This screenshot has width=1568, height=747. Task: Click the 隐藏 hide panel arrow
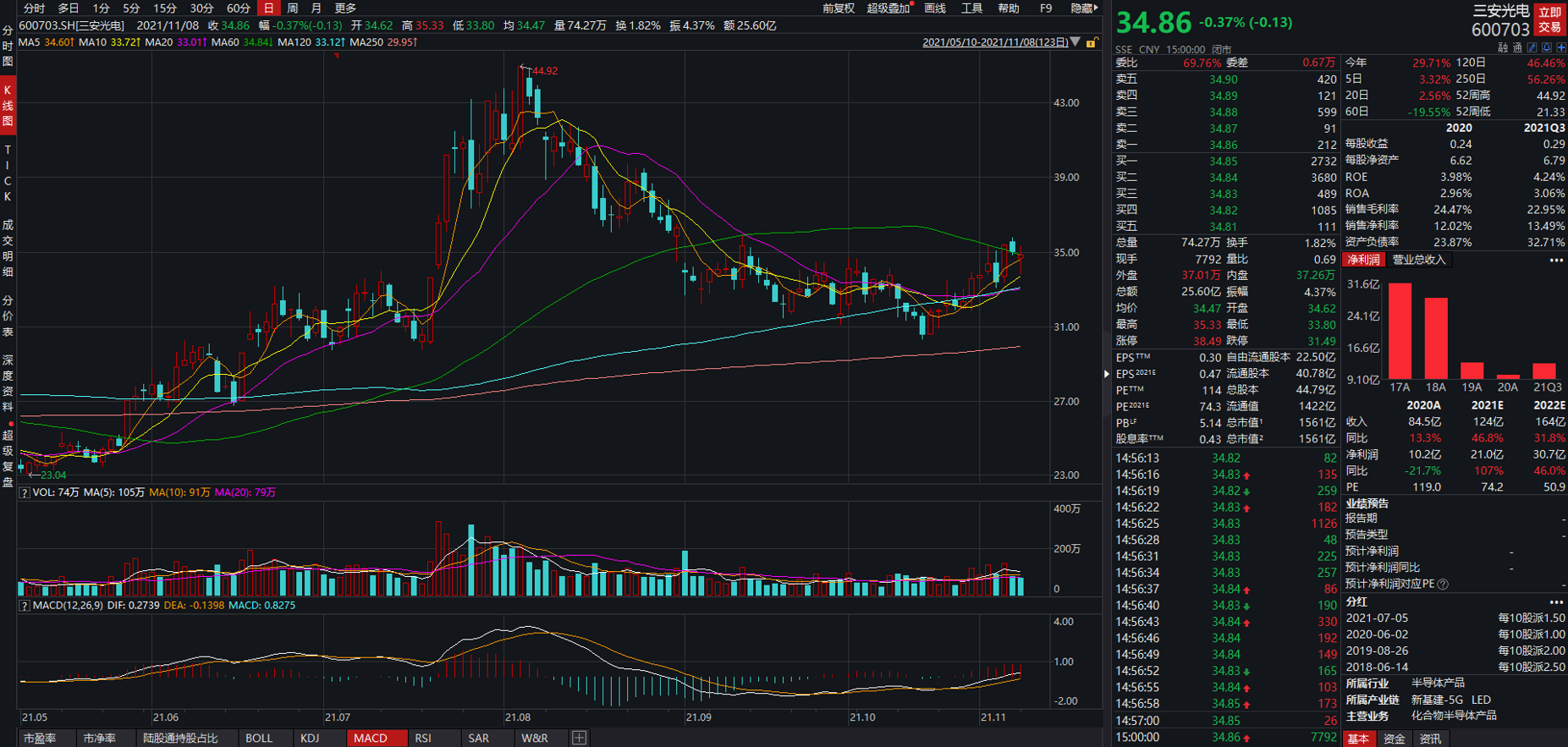[x=1084, y=8]
